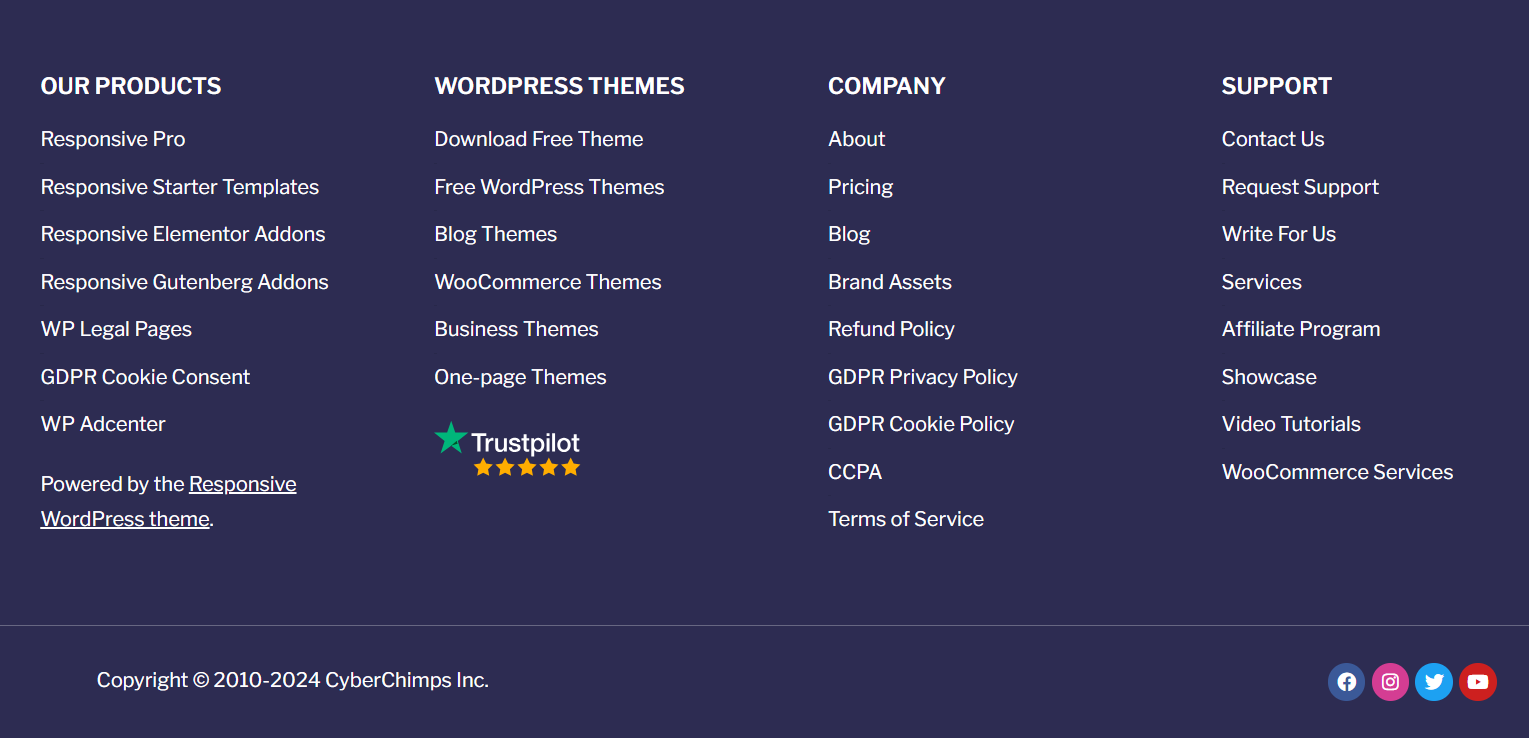Open GDPR Cookie Consent product
The height and width of the screenshot is (738, 1529).
pyautogui.click(x=145, y=377)
